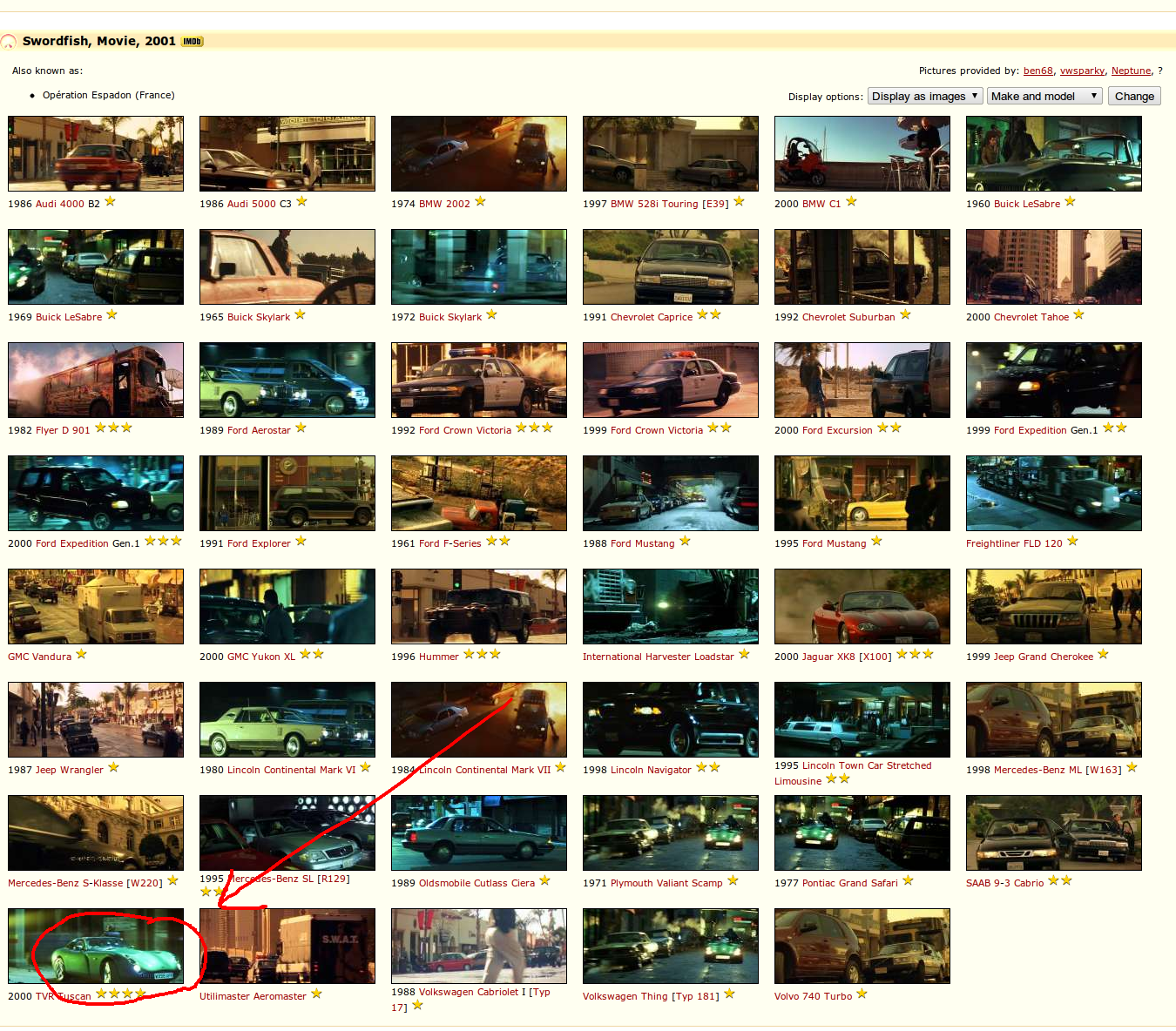Click the 'LeSabre' link for the 1969 Buick
This screenshot has width=1176, height=1031.
click(x=83, y=317)
